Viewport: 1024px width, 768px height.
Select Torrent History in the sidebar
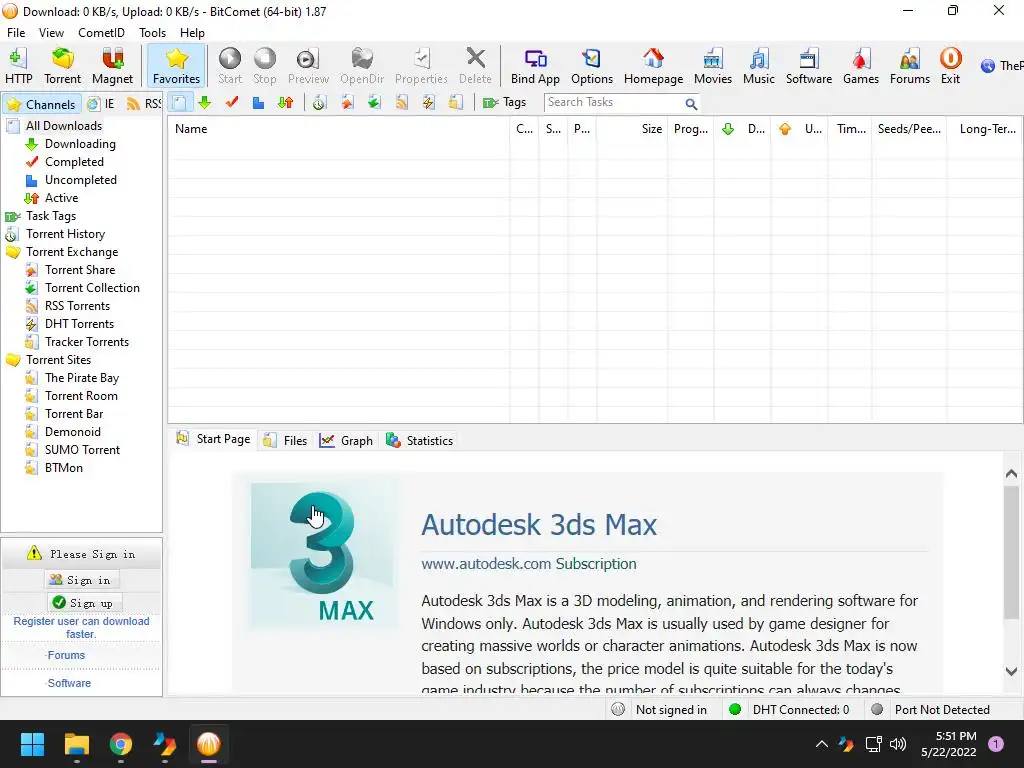pyautogui.click(x=65, y=234)
